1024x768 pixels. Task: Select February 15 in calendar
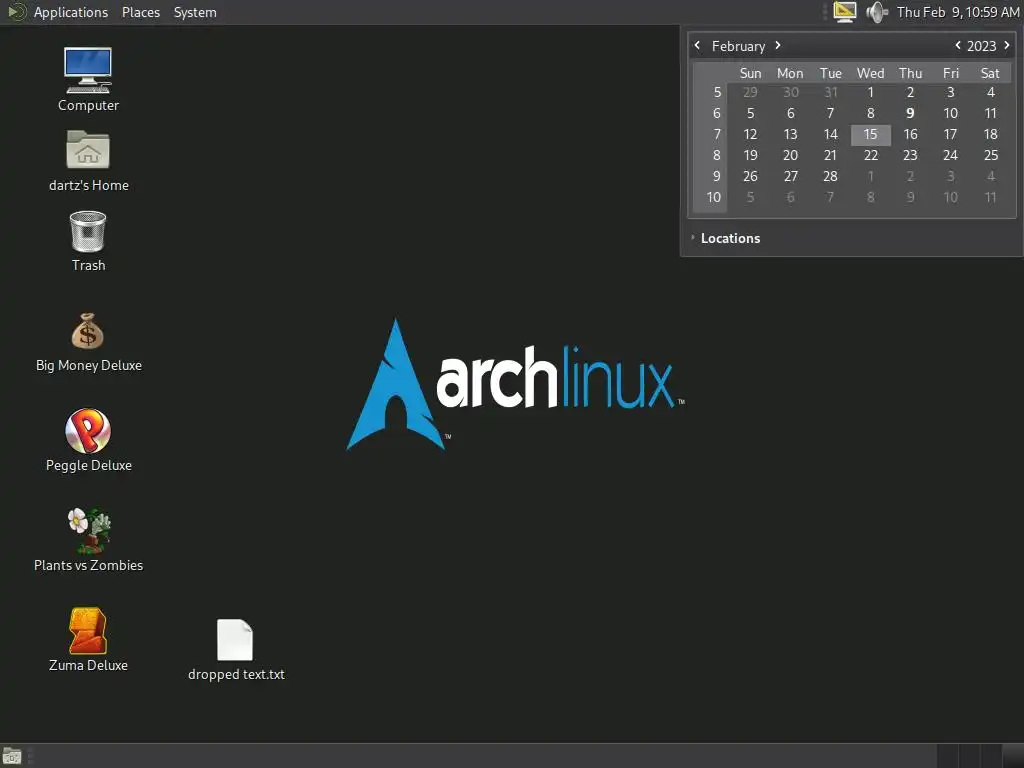[x=871, y=135]
